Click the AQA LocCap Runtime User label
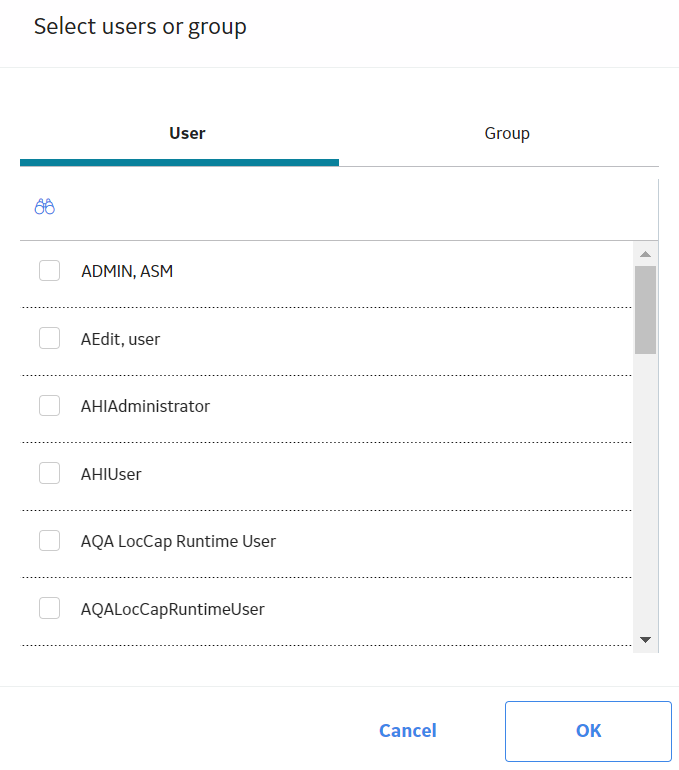Viewport: 679px width, 770px height. click(178, 541)
